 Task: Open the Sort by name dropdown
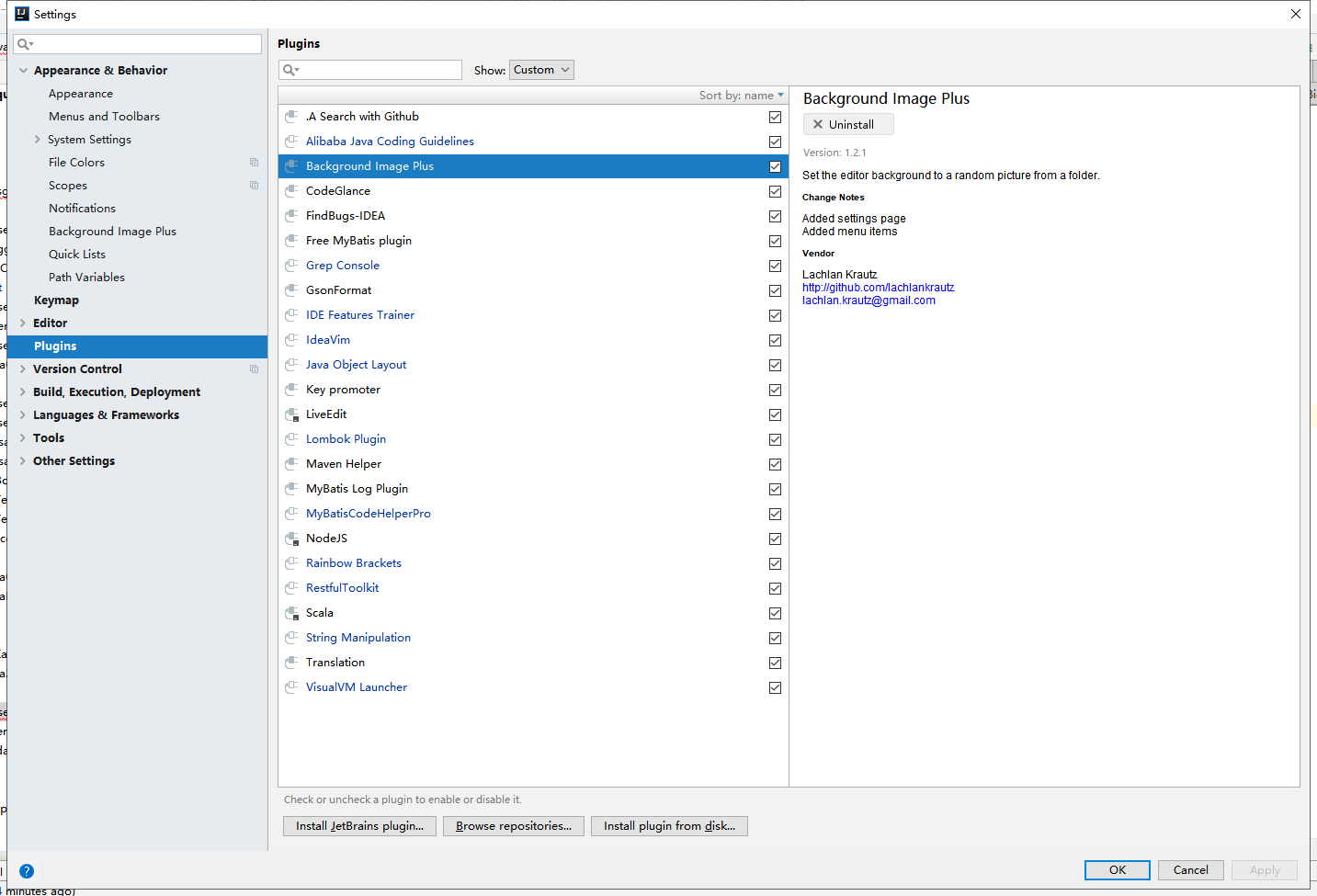pos(741,96)
